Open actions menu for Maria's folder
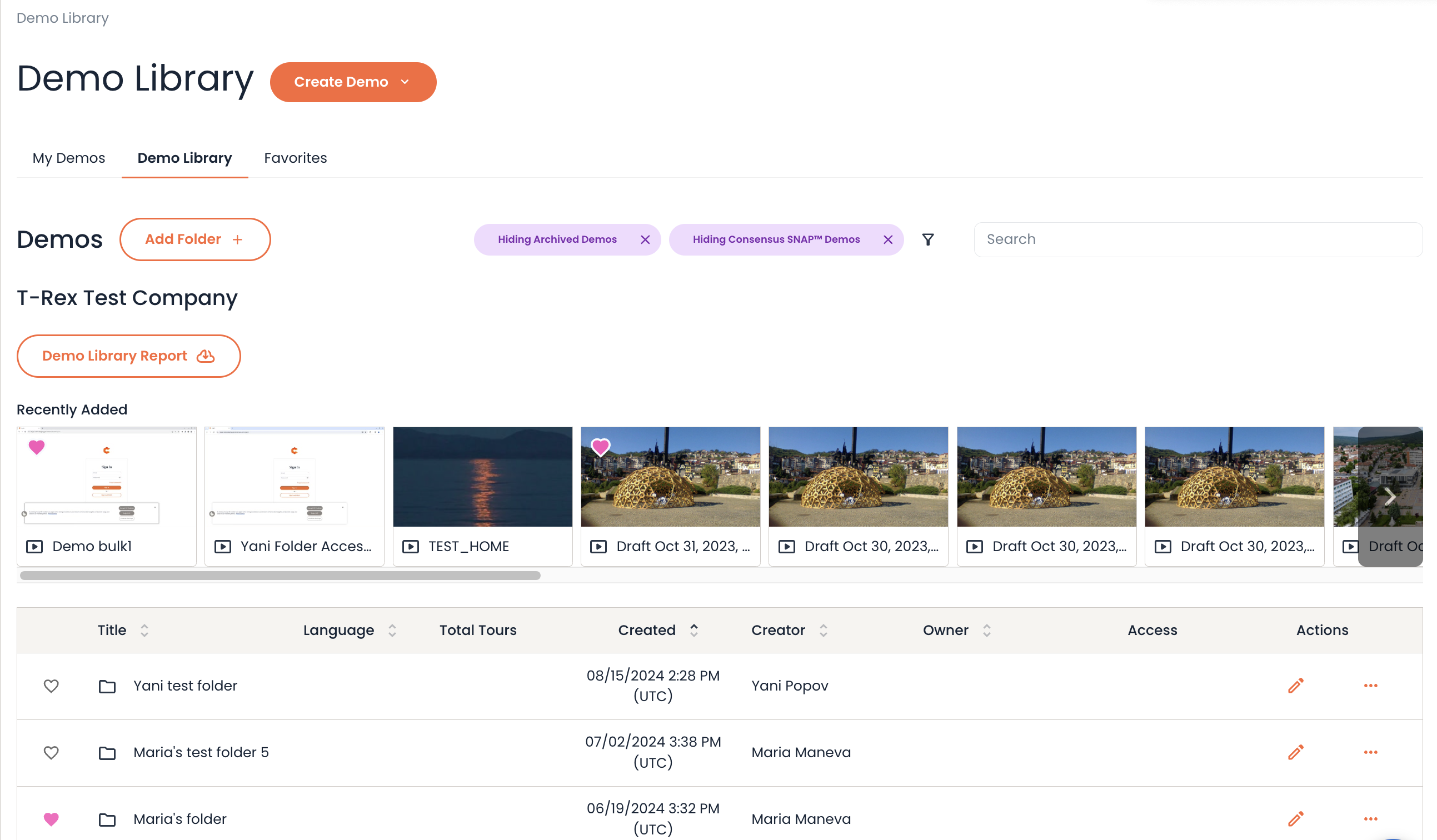The height and width of the screenshot is (840, 1437). (1371, 819)
